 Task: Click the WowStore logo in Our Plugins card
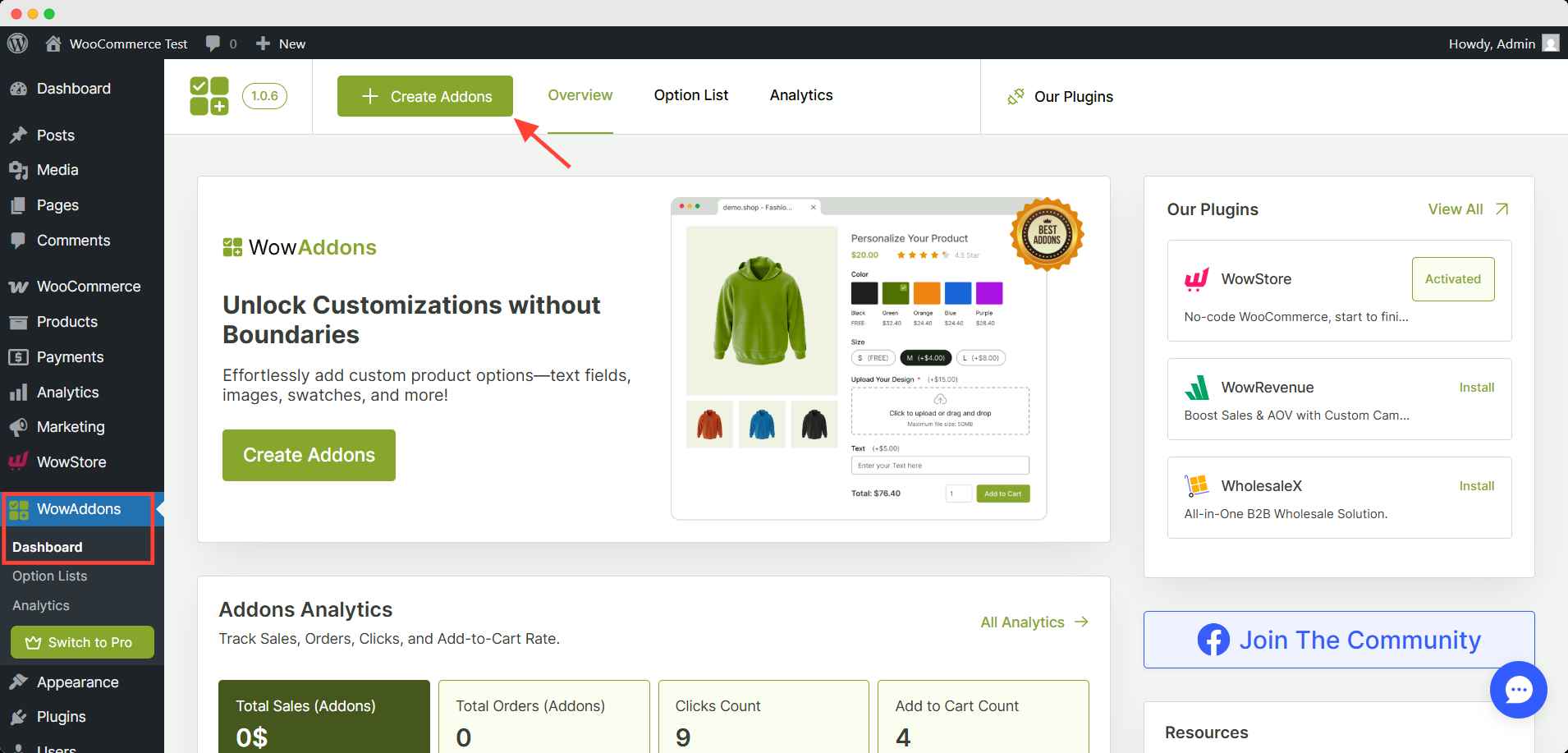(1197, 279)
